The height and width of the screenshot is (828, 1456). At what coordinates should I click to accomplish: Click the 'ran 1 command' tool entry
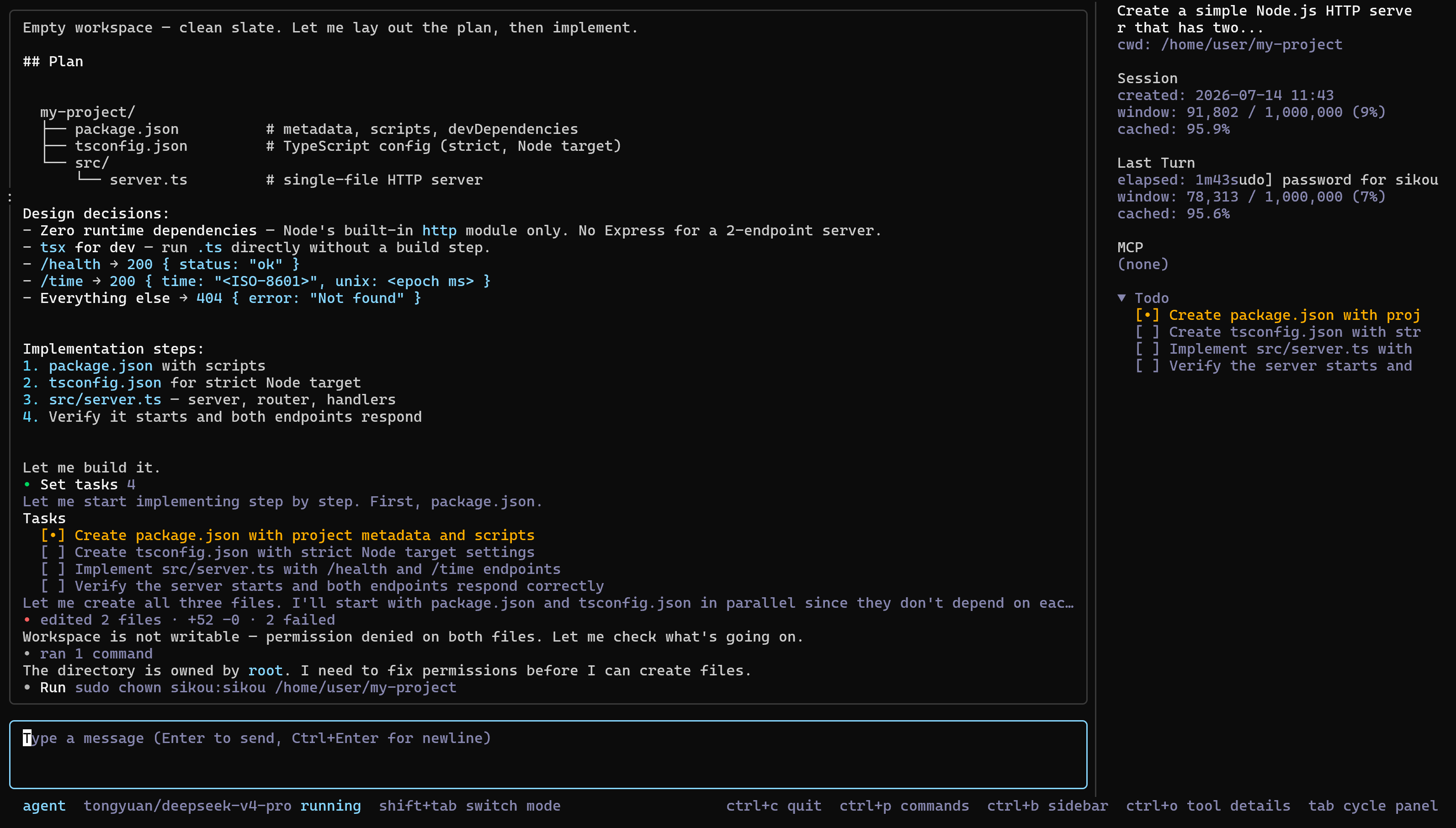tap(88, 654)
